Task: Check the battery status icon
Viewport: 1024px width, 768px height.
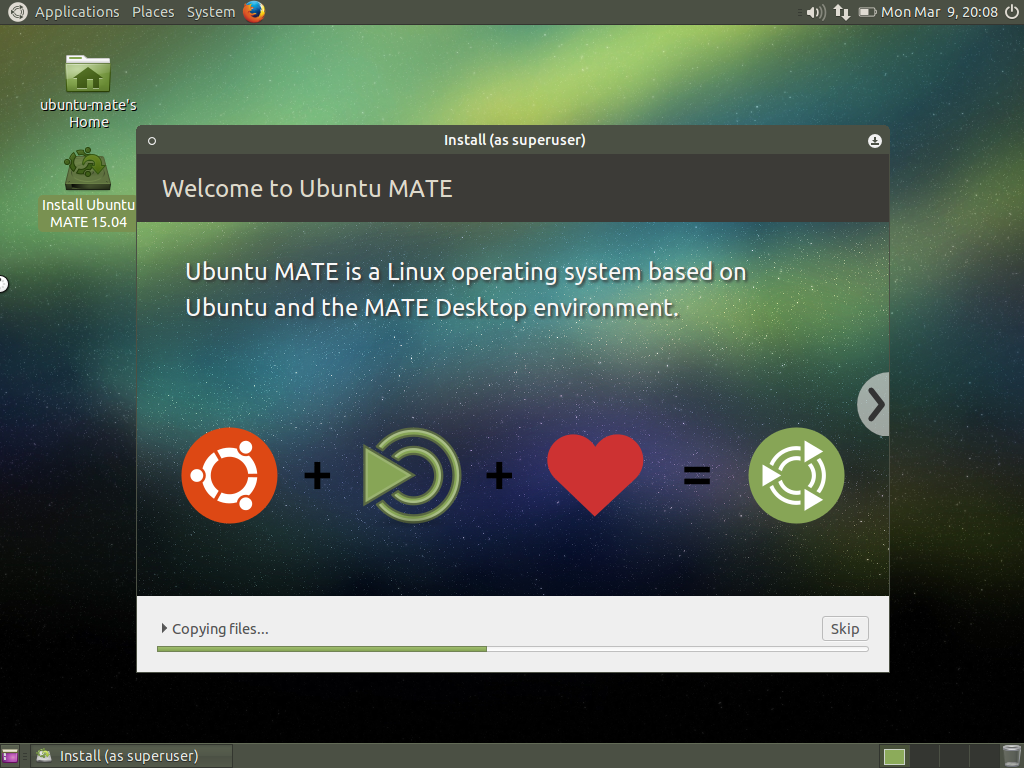Action: point(867,12)
